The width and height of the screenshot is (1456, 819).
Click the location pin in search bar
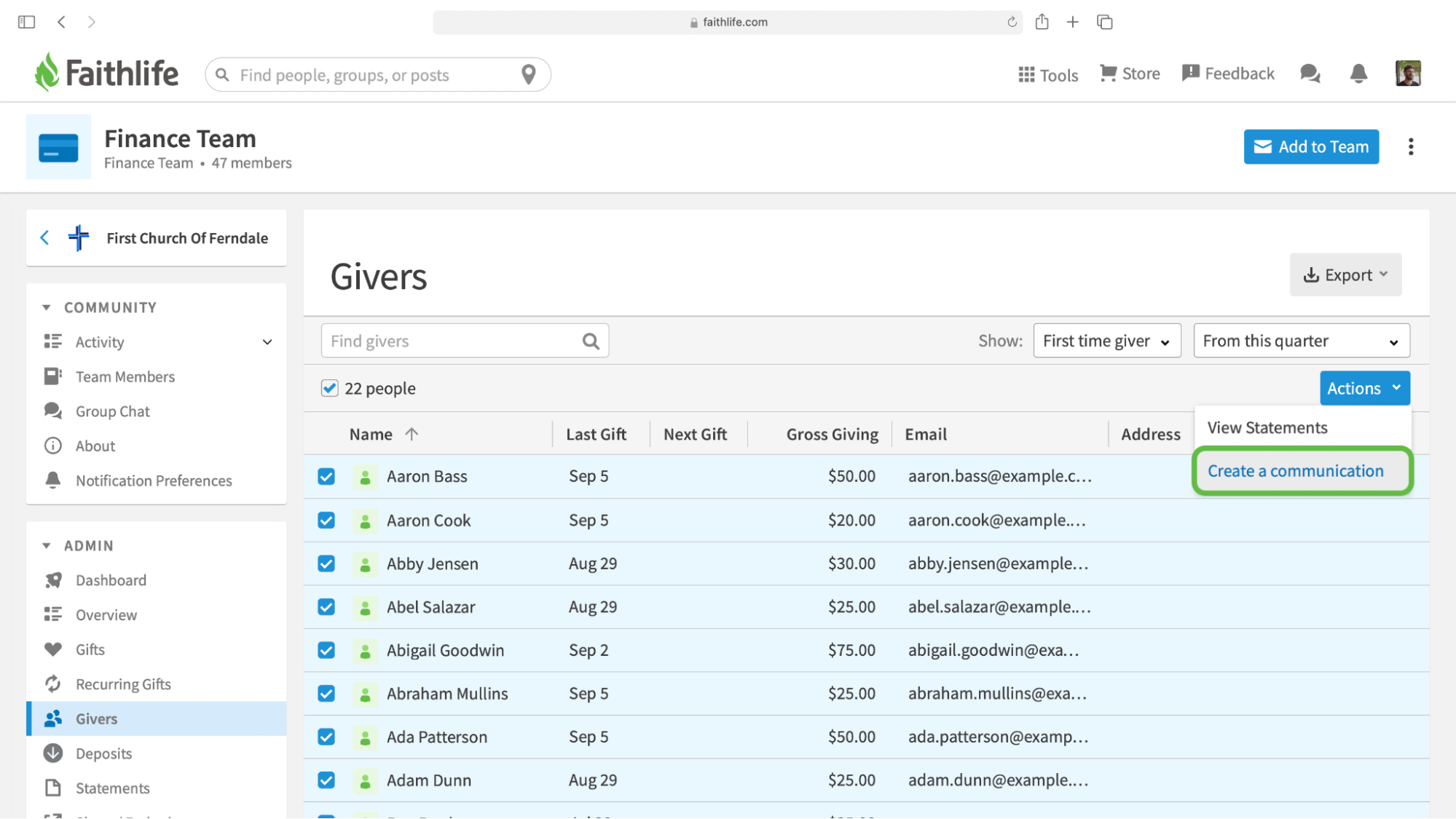529,74
